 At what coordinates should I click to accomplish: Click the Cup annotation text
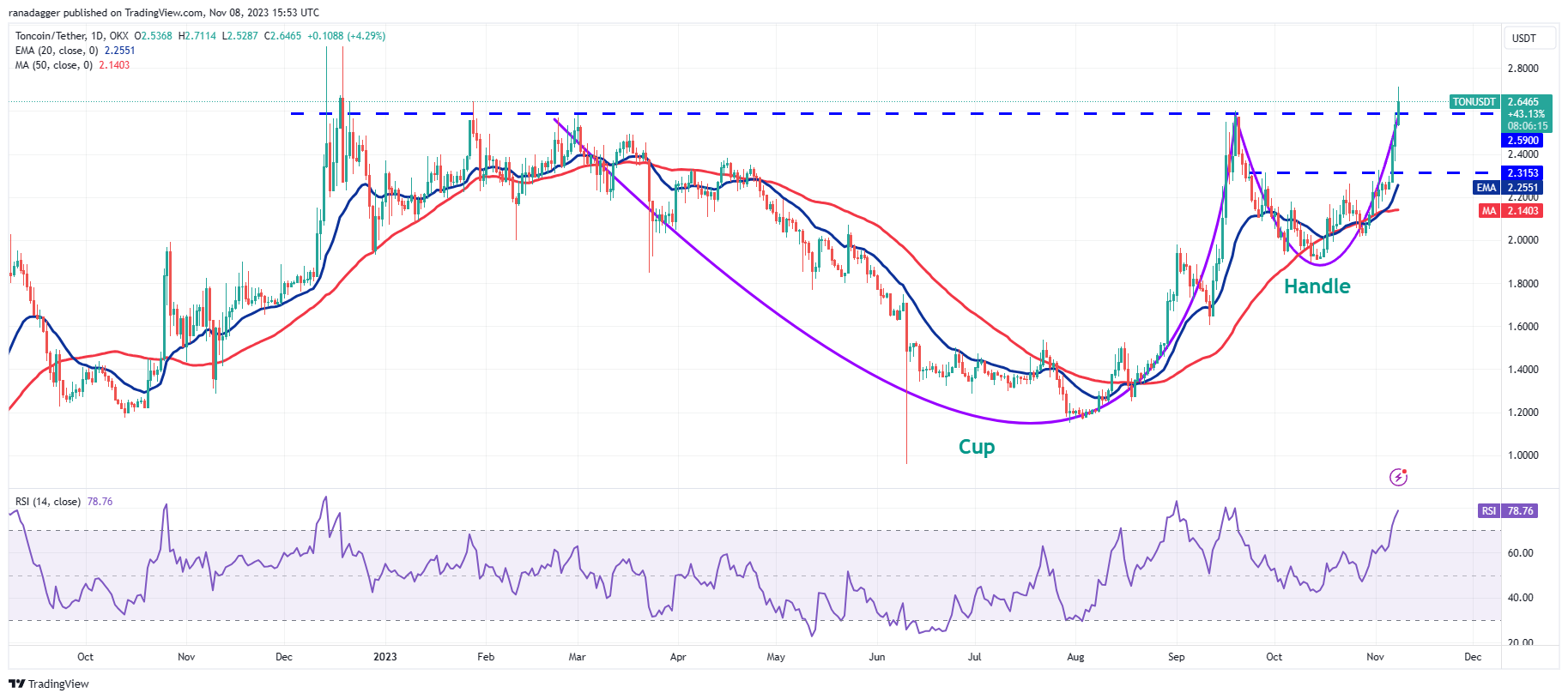click(x=977, y=447)
